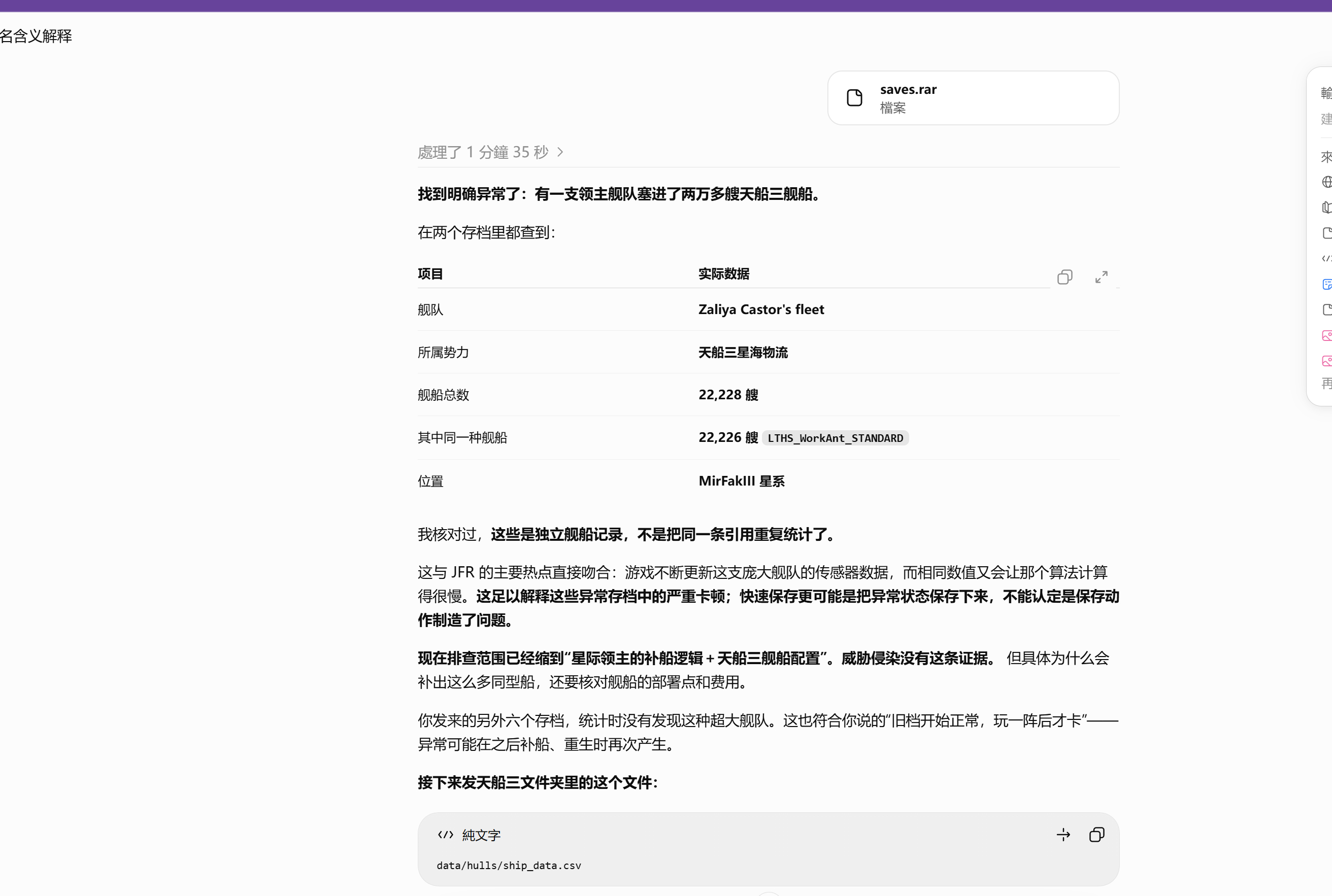Expand the table to full view
The height and width of the screenshot is (896, 1332).
(x=1101, y=277)
